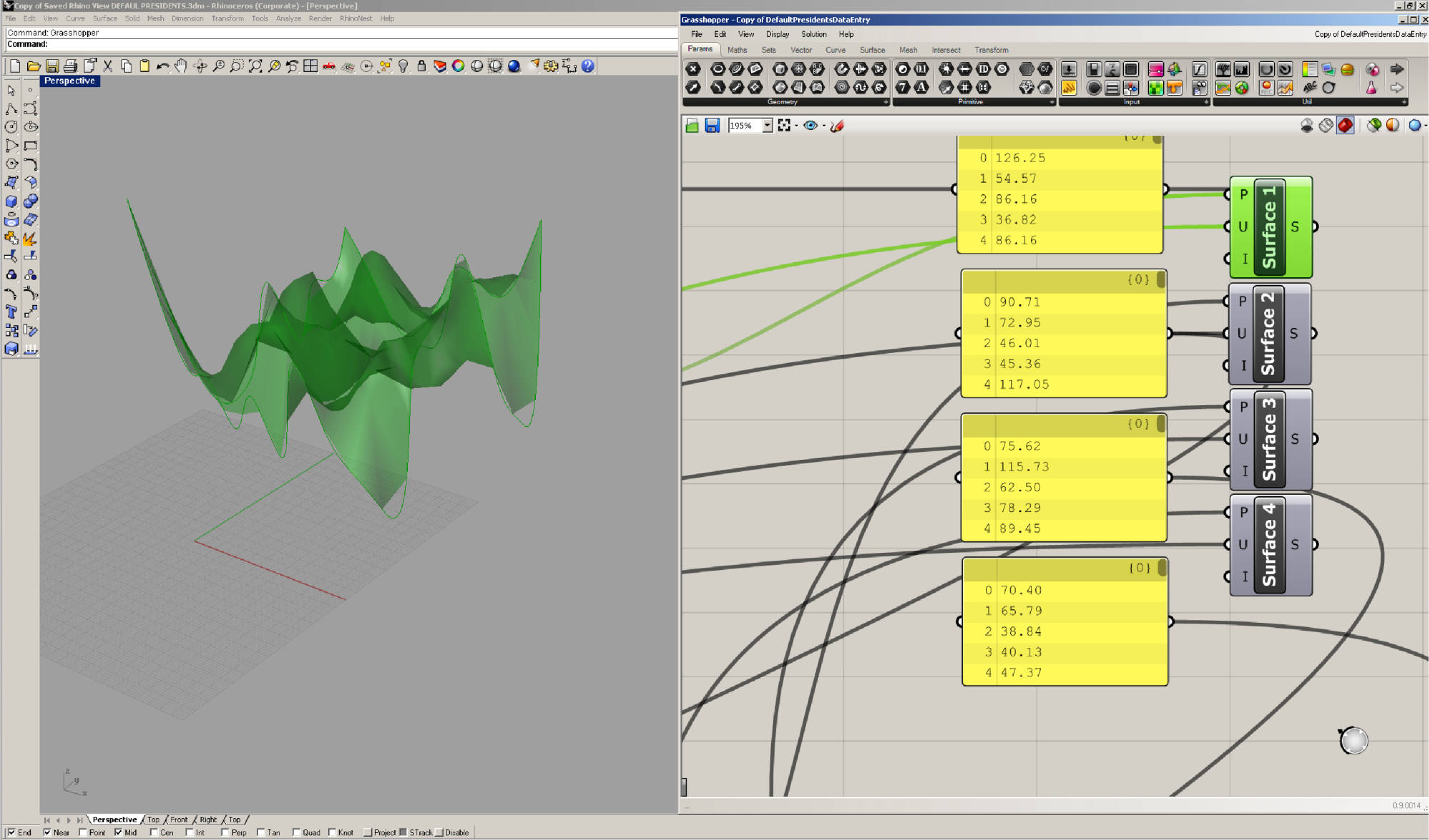Enable the Point osnap checkbox
The width and height of the screenshot is (1429, 840).
(83, 832)
